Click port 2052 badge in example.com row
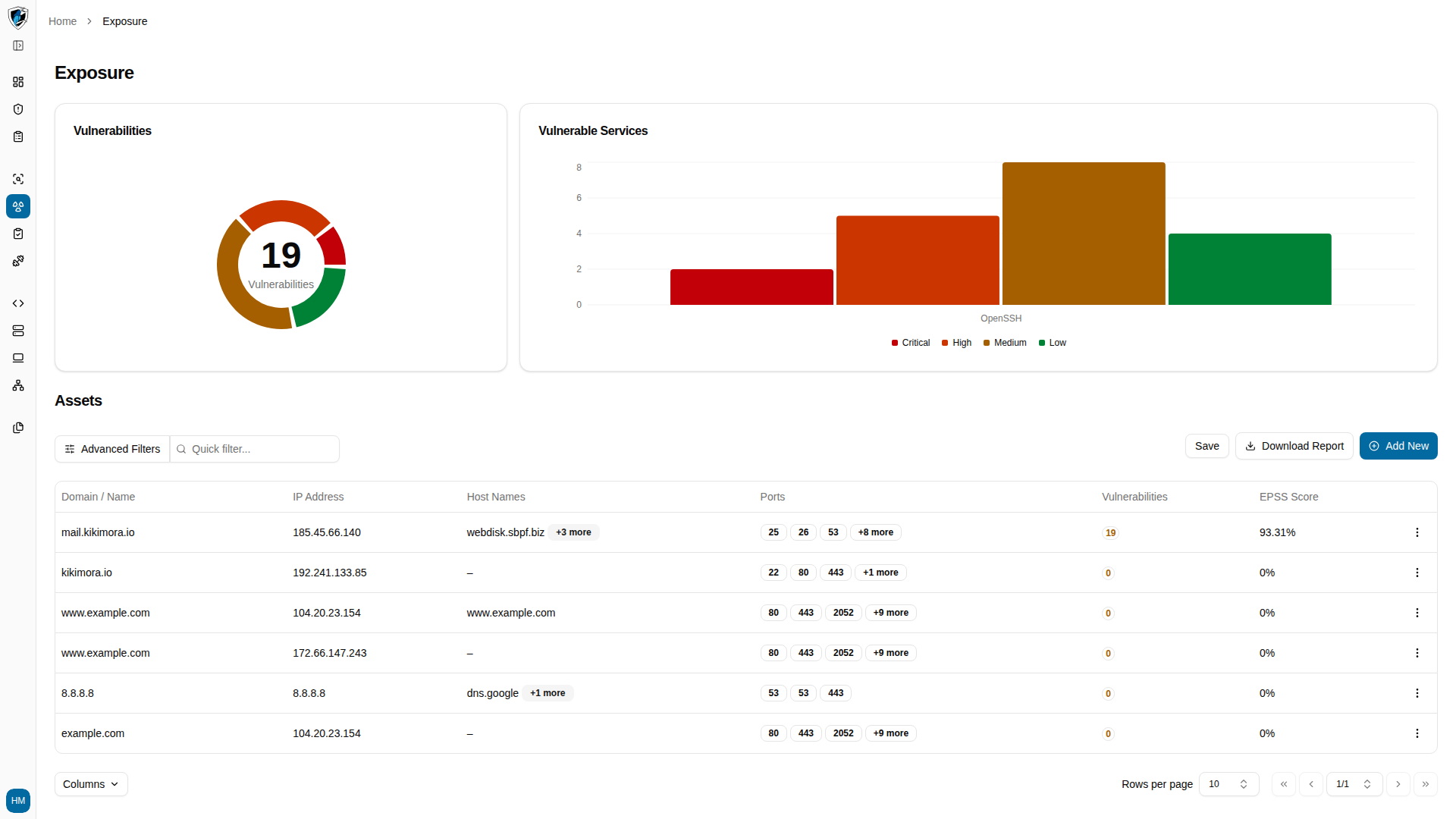The image size is (1456, 819). [843, 733]
